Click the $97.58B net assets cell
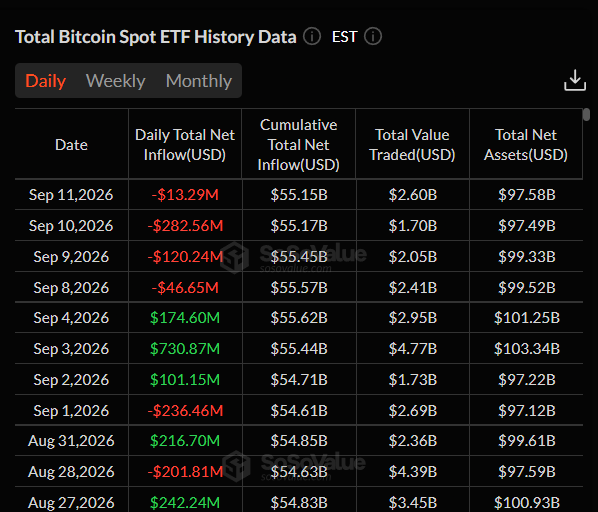 [x=527, y=195]
